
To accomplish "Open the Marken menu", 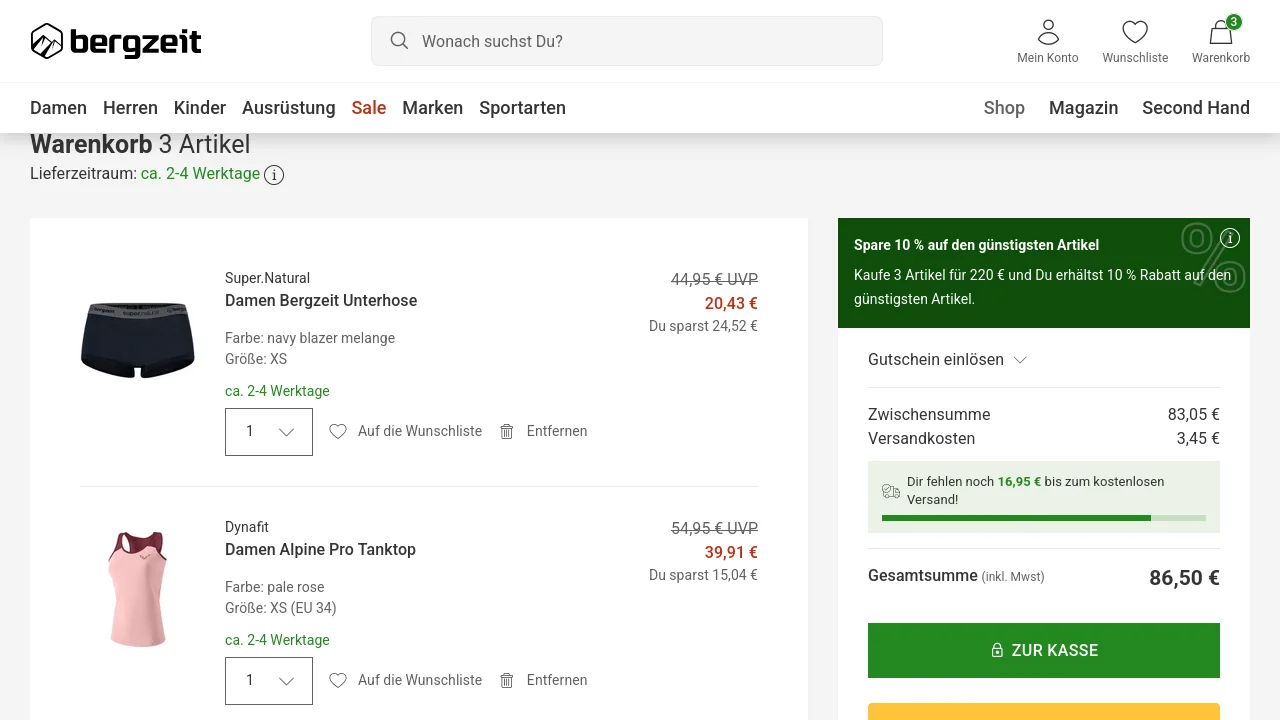I will pyautogui.click(x=433, y=108).
